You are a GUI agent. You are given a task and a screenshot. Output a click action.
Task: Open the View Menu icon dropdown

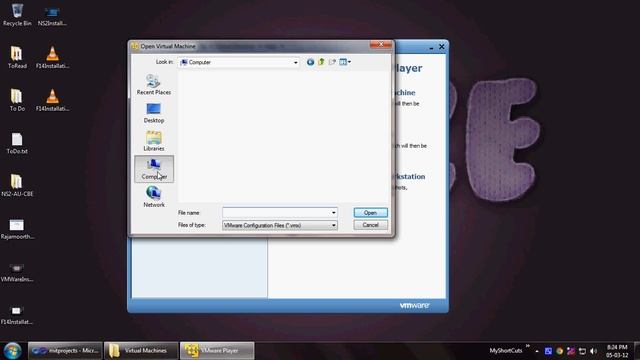[345, 62]
